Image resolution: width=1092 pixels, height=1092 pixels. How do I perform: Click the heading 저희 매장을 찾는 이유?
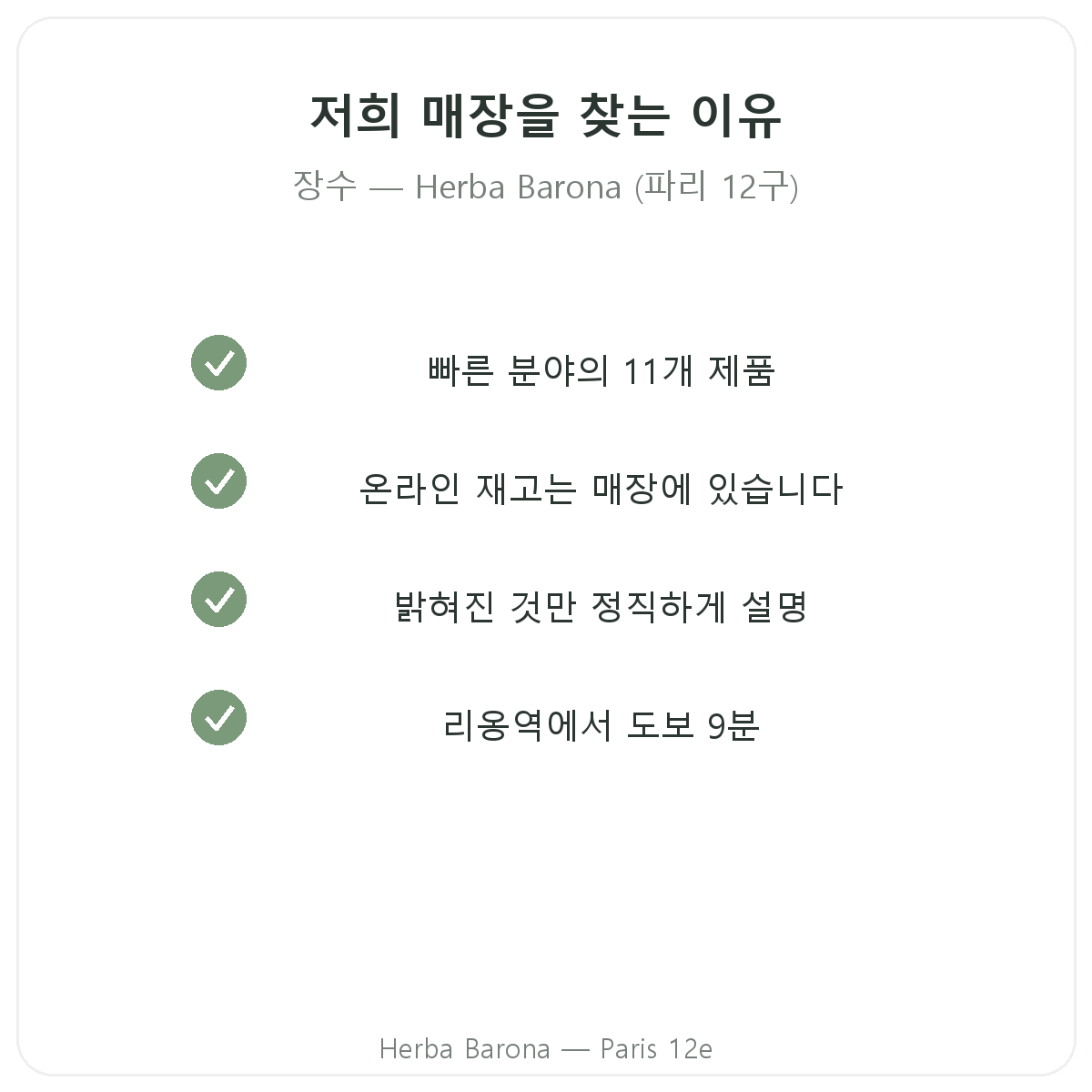pos(546,116)
